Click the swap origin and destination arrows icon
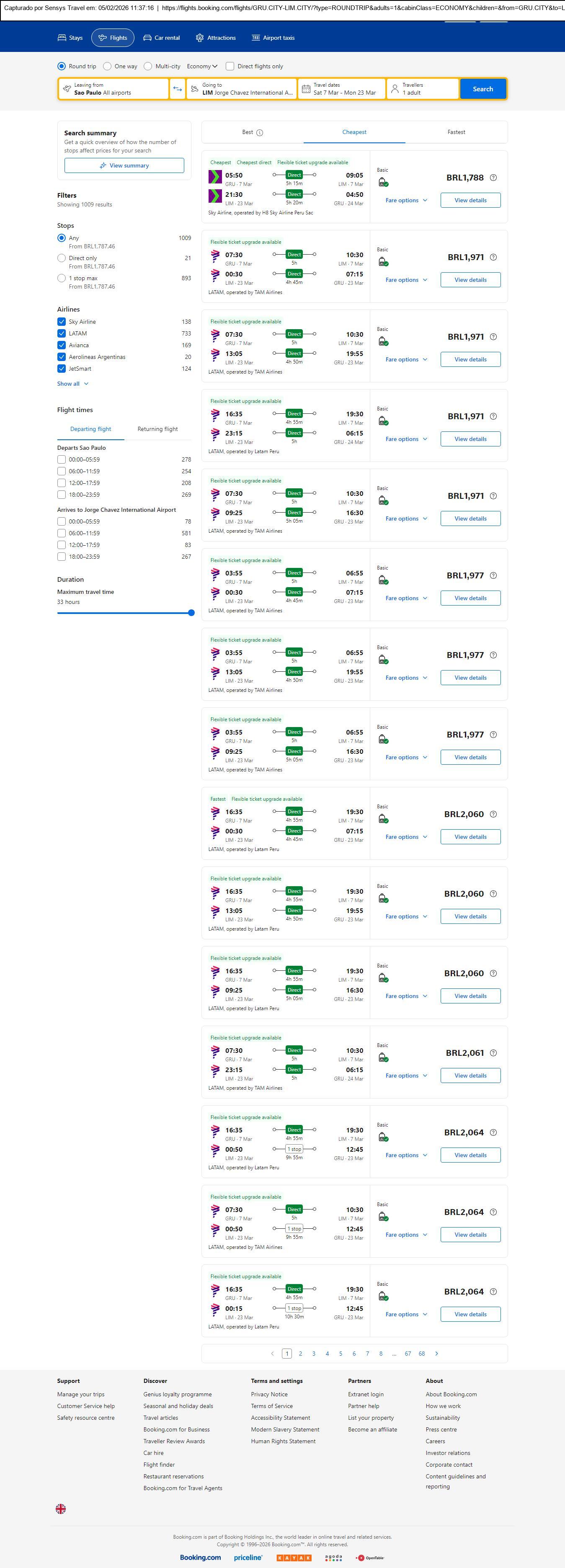Viewport: 565px width, 1568px height. (177, 89)
